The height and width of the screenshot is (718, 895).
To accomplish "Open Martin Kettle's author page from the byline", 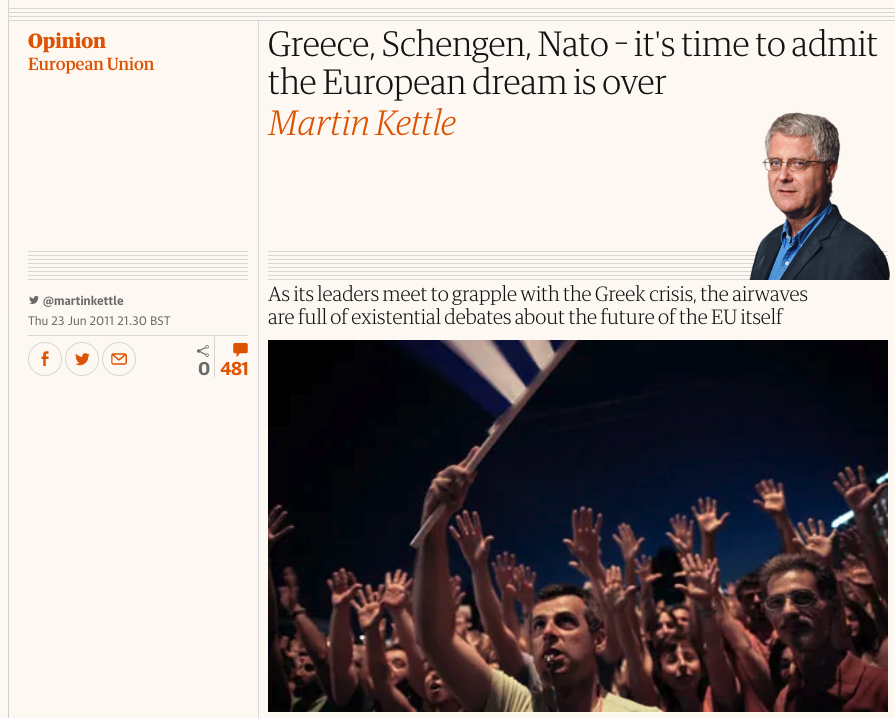I will pos(362,123).
